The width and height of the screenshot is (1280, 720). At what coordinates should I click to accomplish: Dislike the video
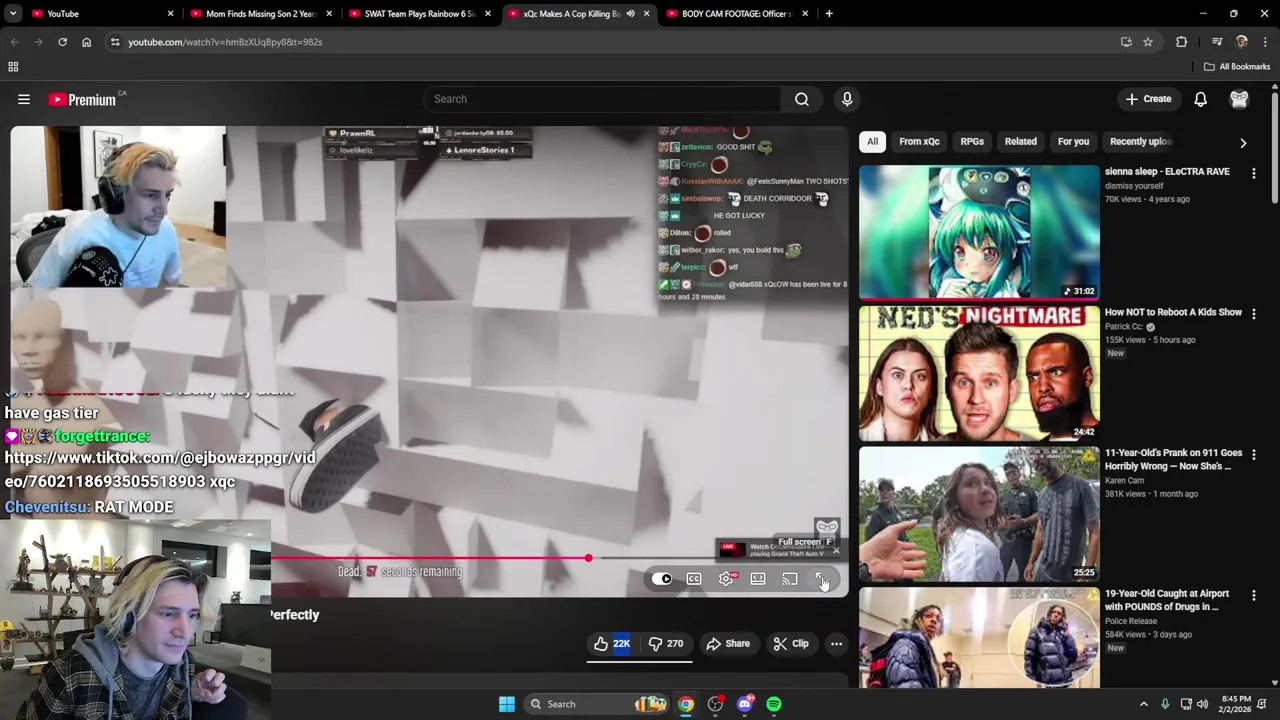[x=665, y=644]
